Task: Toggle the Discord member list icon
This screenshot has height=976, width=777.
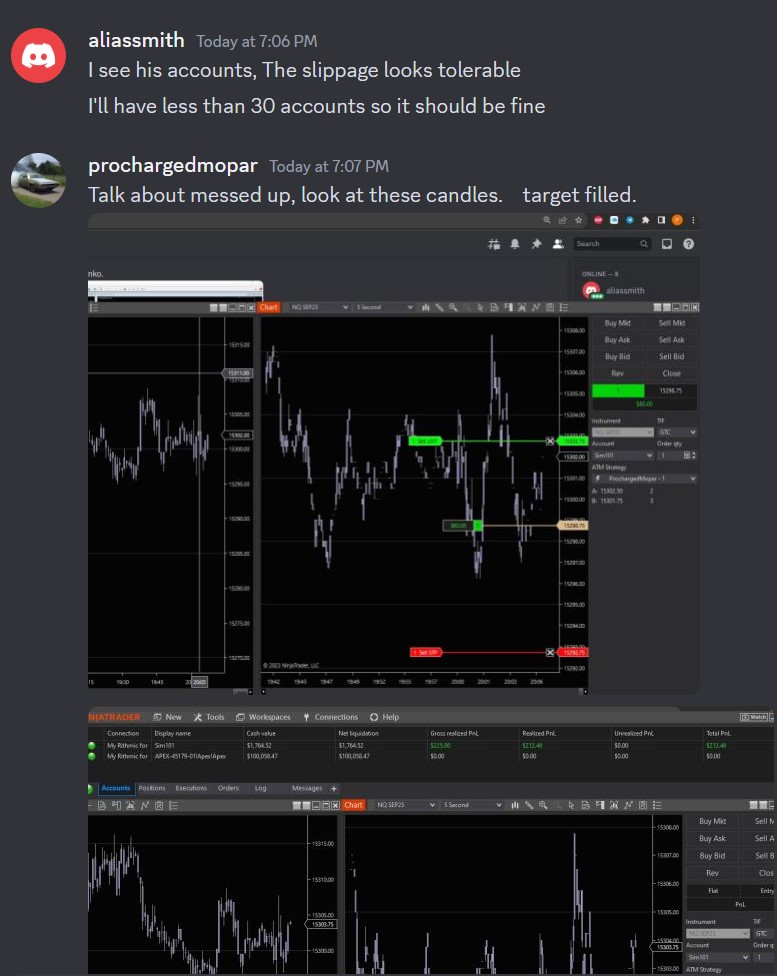Action: tap(558, 244)
